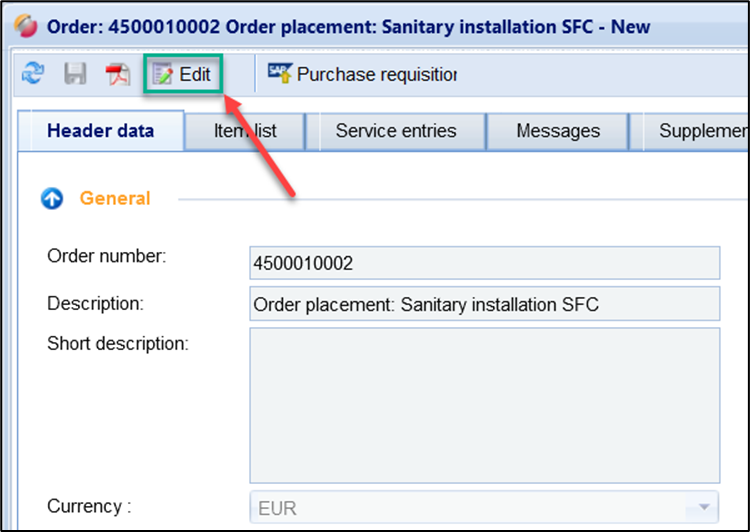Click the refresh icon in the toolbar
Screen dimensions: 750x532
pos(33,75)
